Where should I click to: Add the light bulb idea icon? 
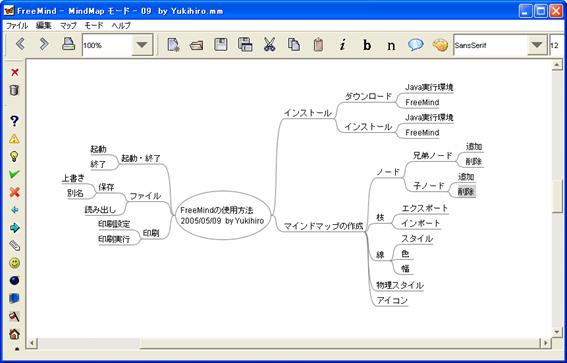point(14,156)
